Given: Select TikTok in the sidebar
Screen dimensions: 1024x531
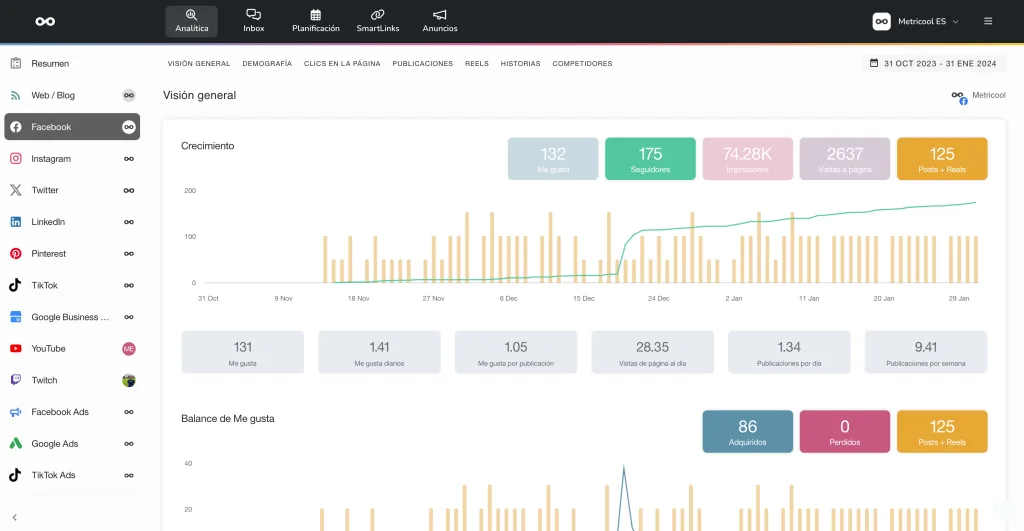Looking at the screenshot, I should click(x=45, y=285).
